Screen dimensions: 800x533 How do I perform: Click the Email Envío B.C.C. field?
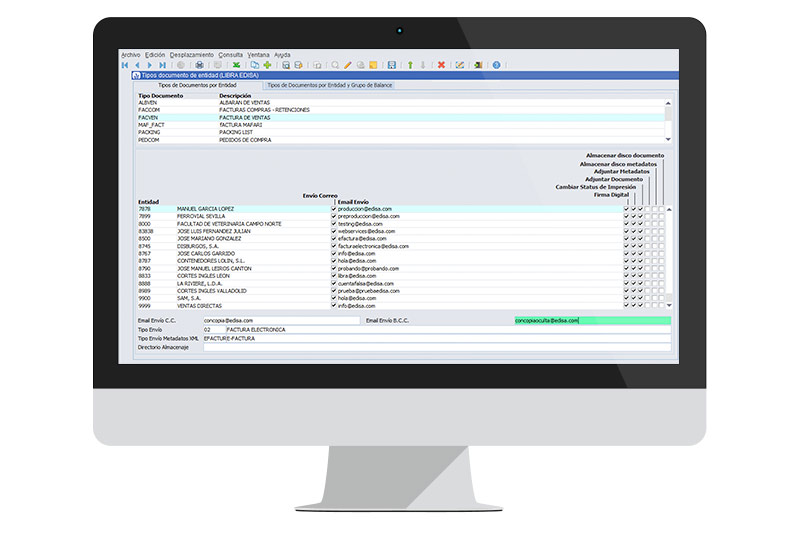tap(592, 320)
